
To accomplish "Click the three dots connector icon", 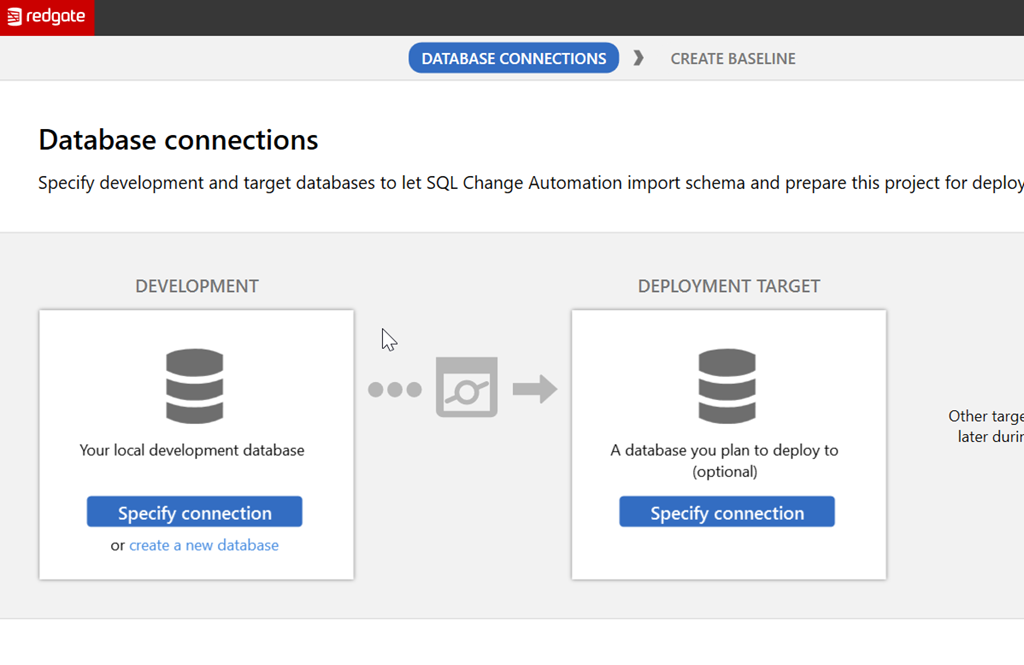I will pyautogui.click(x=394, y=389).
